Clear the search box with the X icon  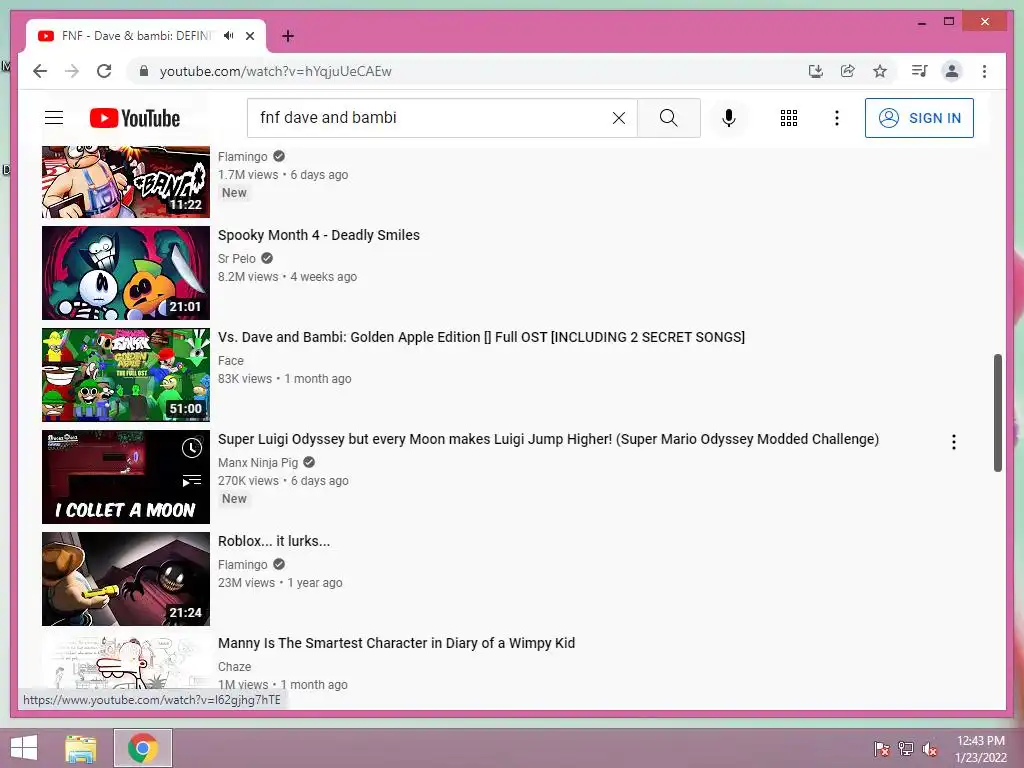click(x=618, y=118)
